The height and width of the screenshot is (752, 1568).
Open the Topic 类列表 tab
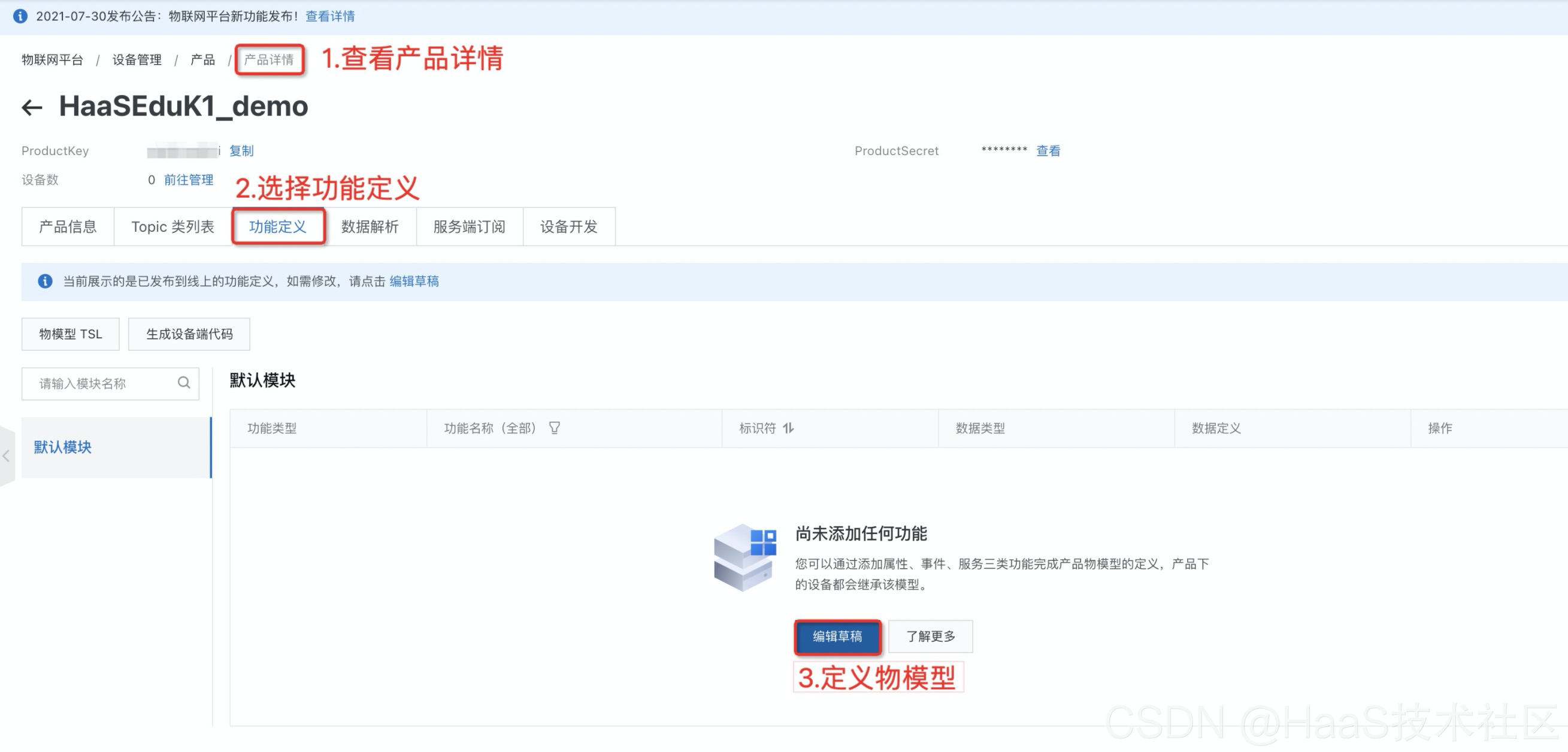(x=173, y=227)
